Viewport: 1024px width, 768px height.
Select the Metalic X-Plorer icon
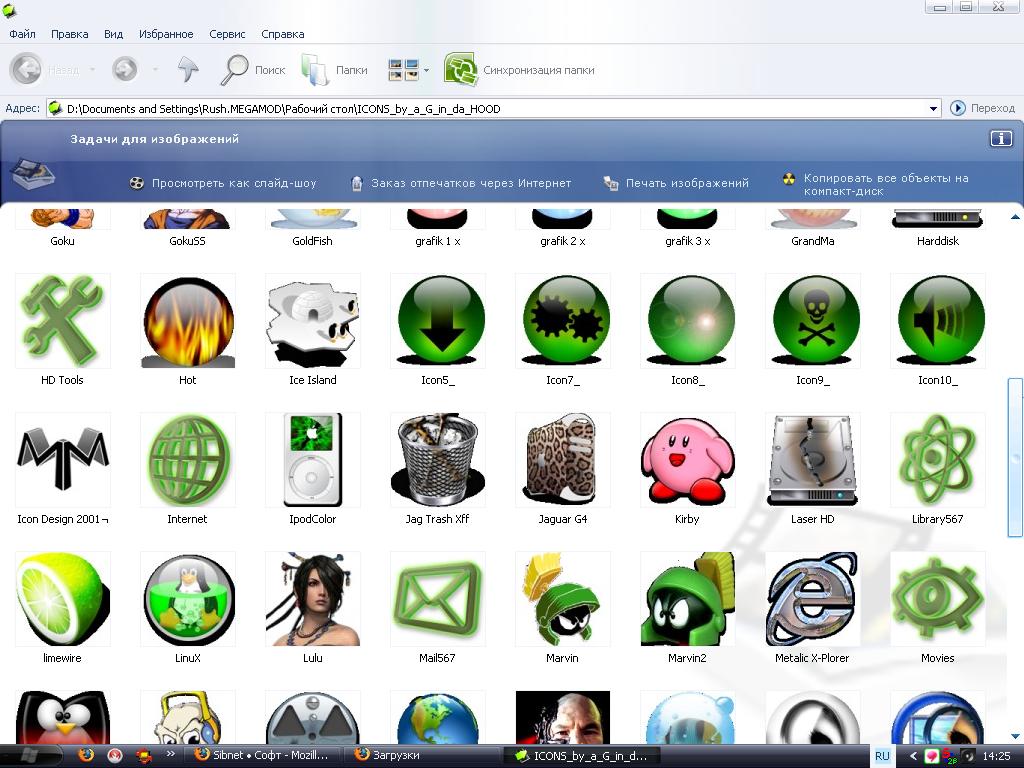813,599
